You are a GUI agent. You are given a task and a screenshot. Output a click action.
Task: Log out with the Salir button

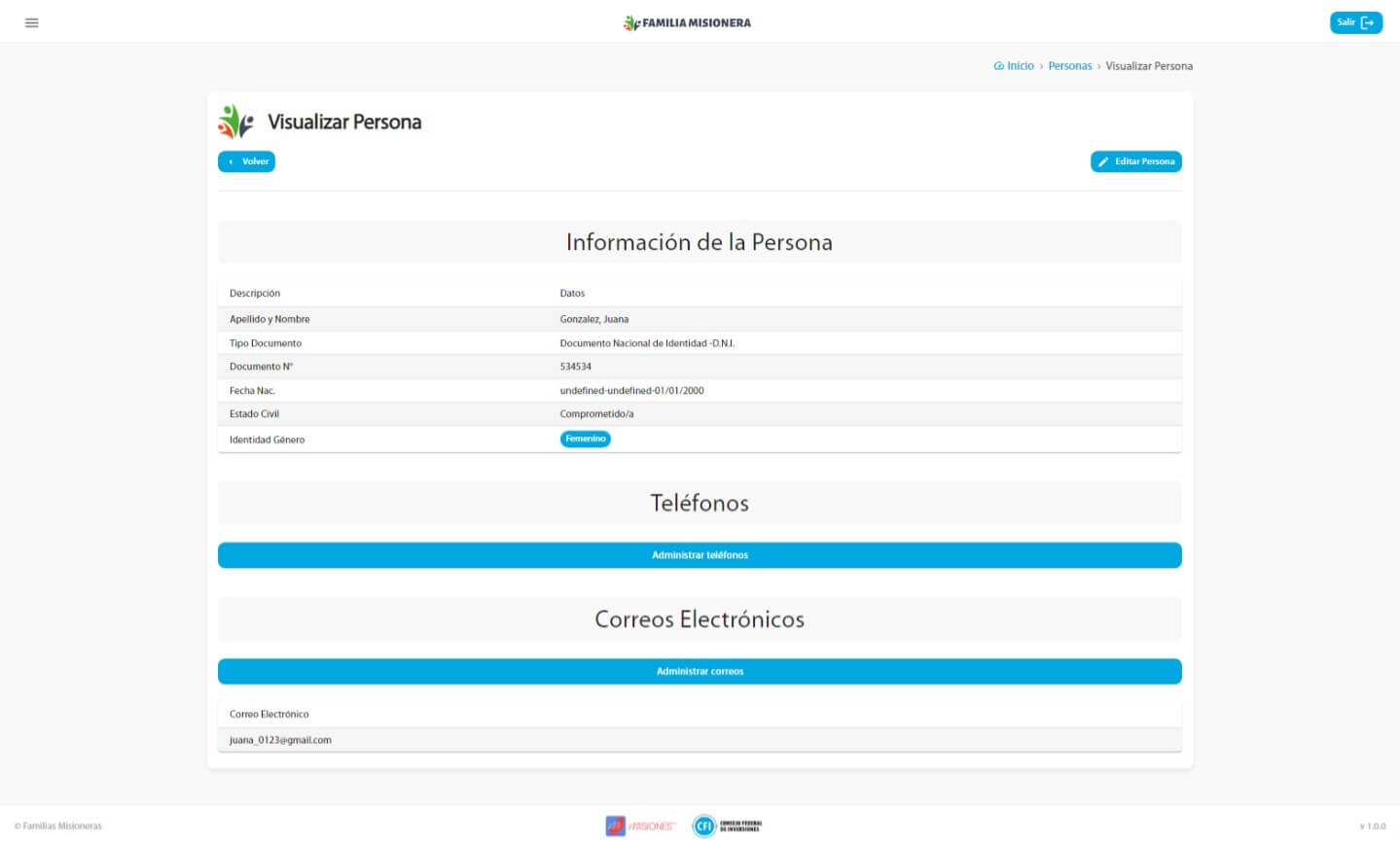click(1355, 22)
